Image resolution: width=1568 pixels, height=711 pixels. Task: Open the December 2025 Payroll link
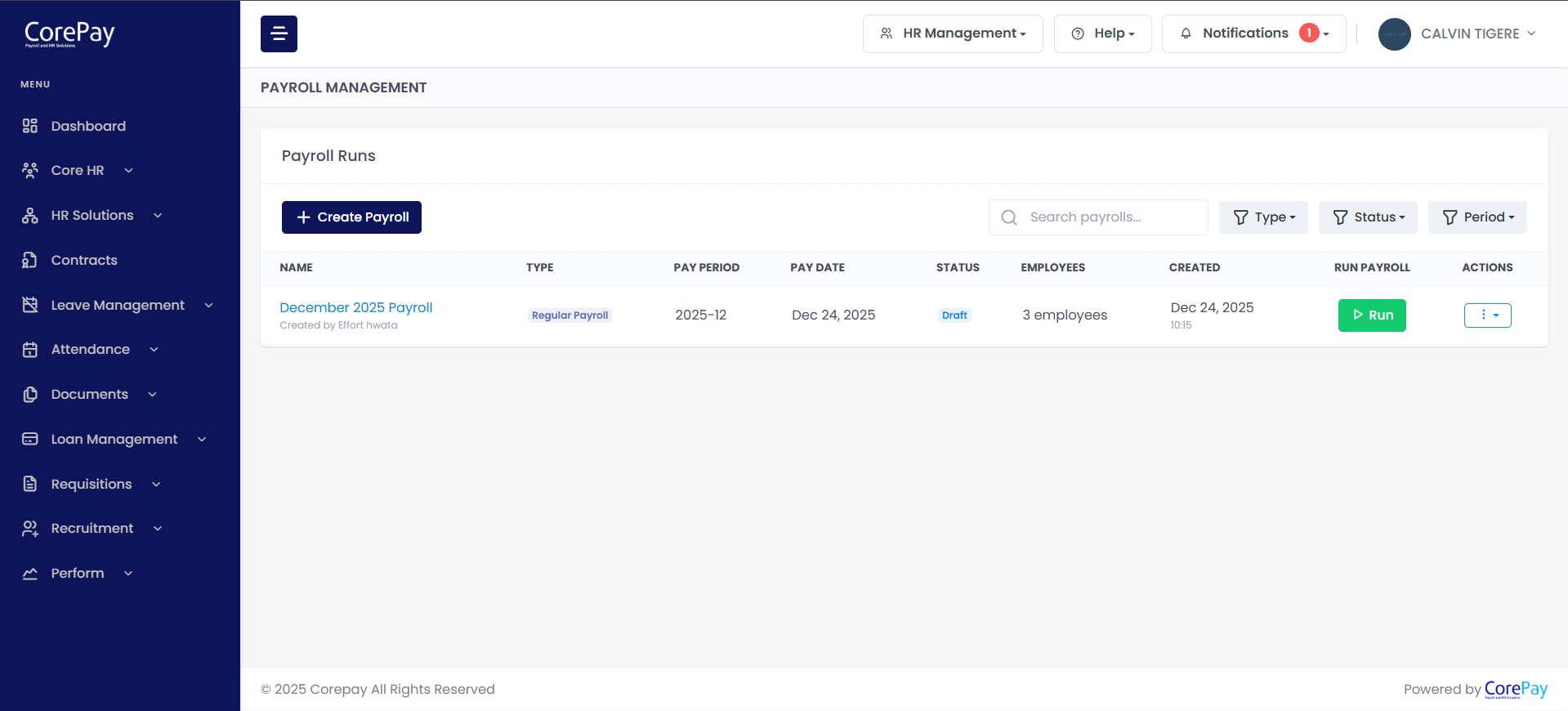click(356, 307)
